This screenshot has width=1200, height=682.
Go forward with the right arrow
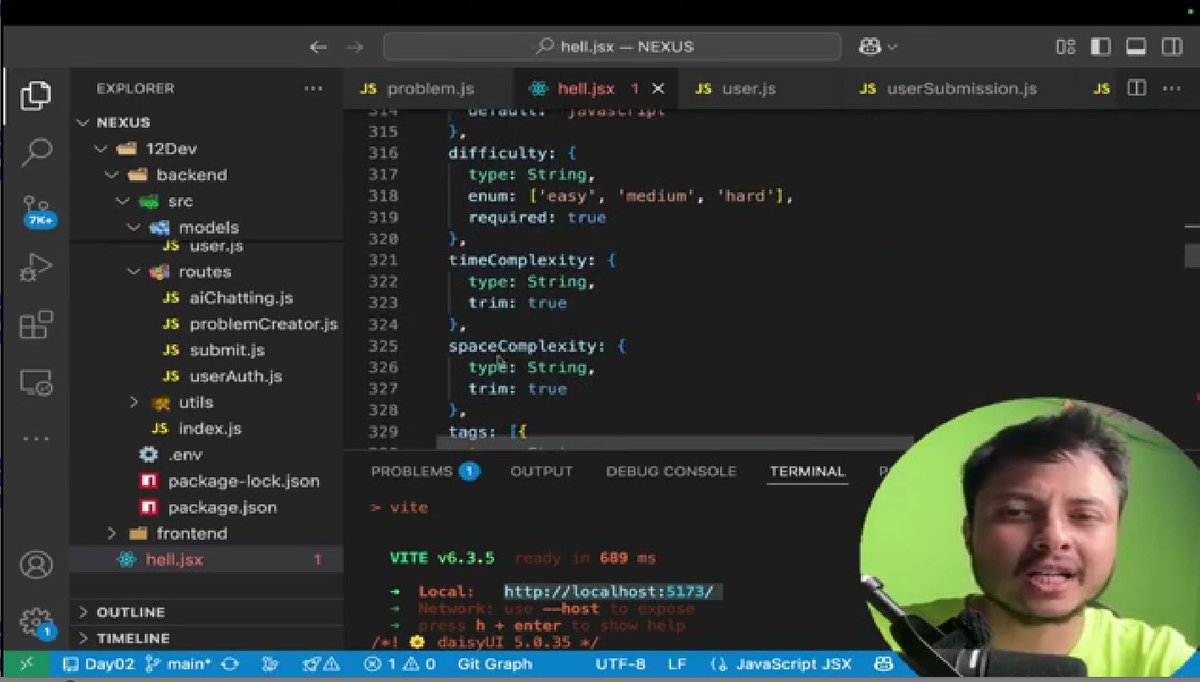[x=354, y=46]
